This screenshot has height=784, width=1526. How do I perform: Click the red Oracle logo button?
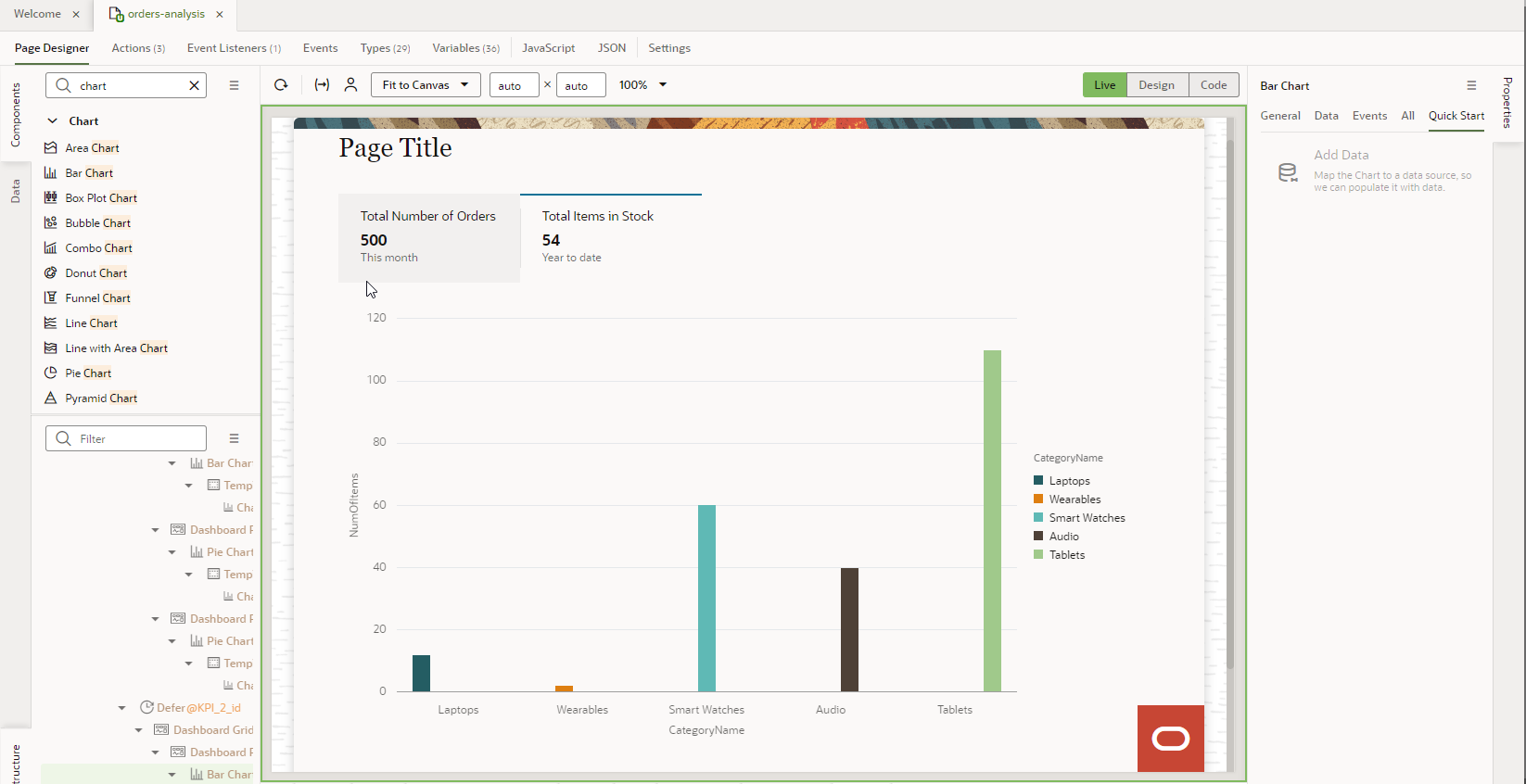1171,739
